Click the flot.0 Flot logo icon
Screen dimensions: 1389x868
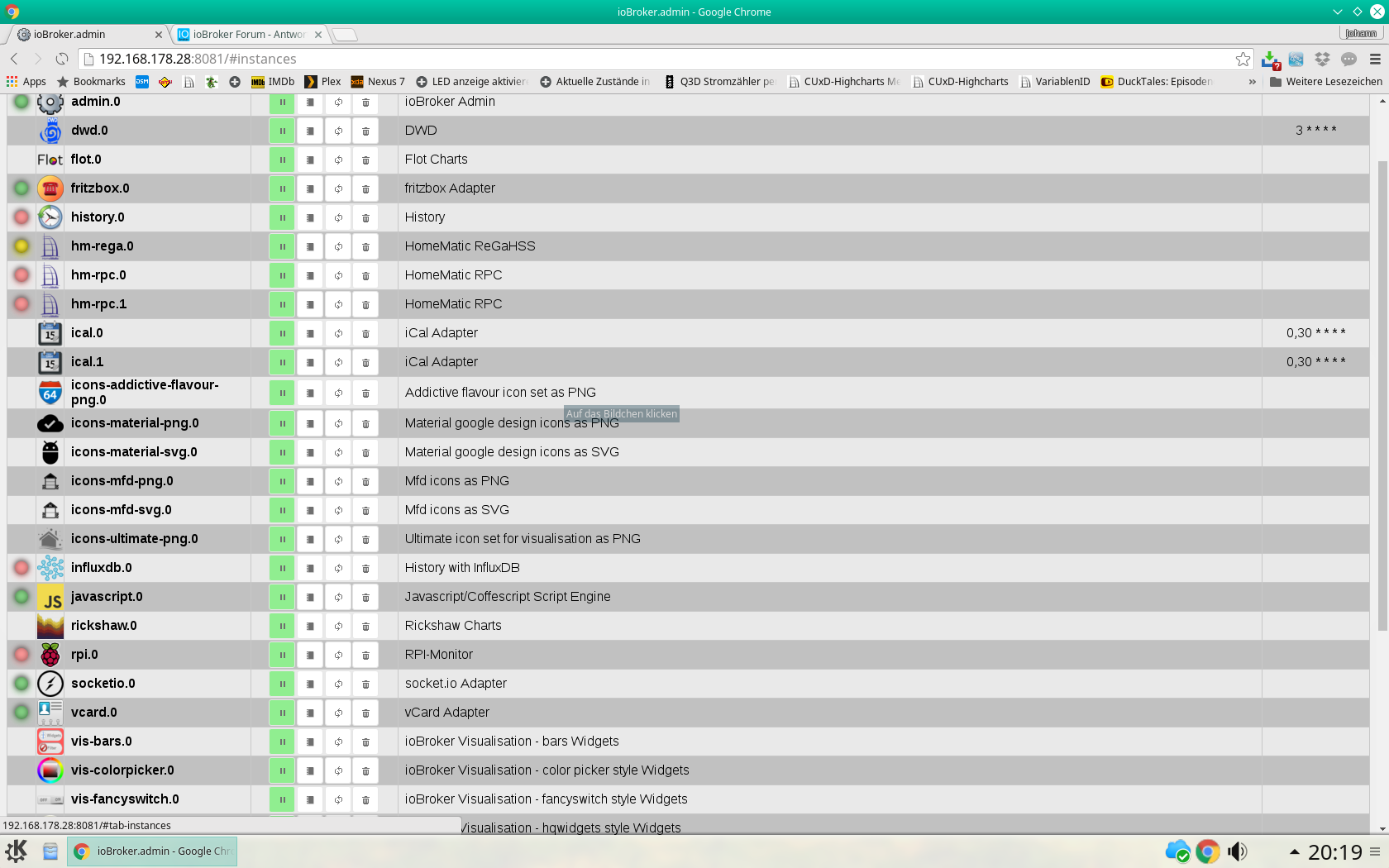click(x=50, y=160)
